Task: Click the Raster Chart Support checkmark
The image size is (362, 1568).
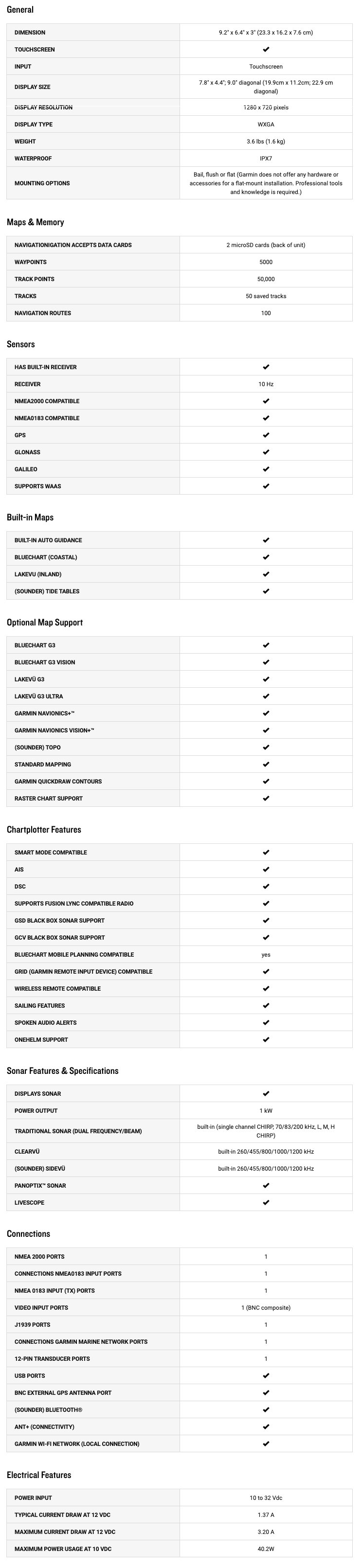Action: 266,798
